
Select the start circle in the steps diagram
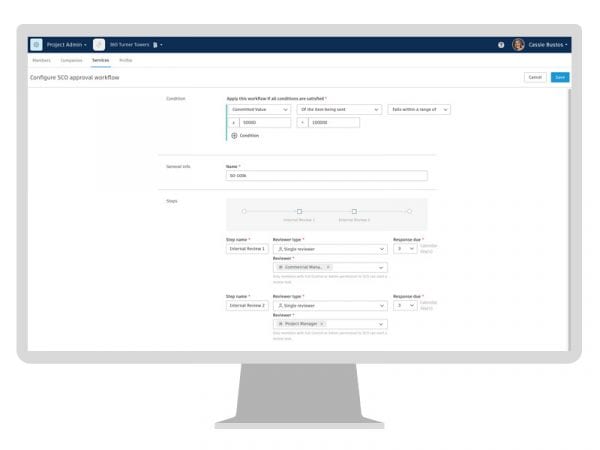(244, 211)
